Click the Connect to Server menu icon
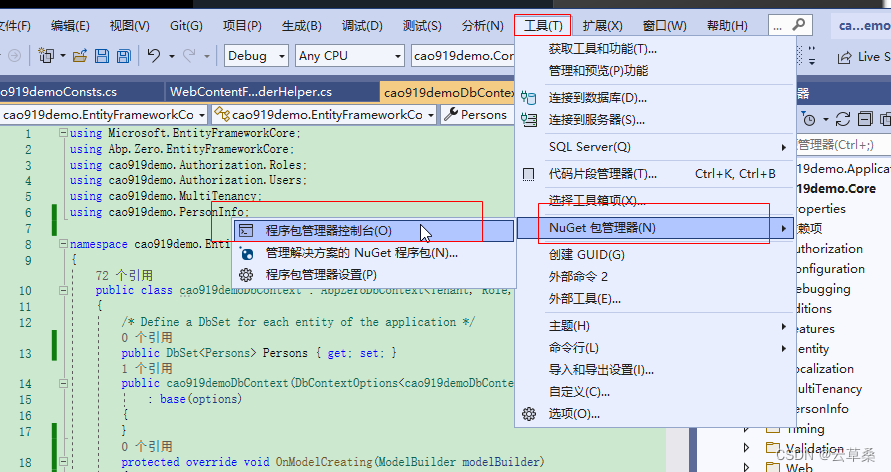 tap(528, 120)
